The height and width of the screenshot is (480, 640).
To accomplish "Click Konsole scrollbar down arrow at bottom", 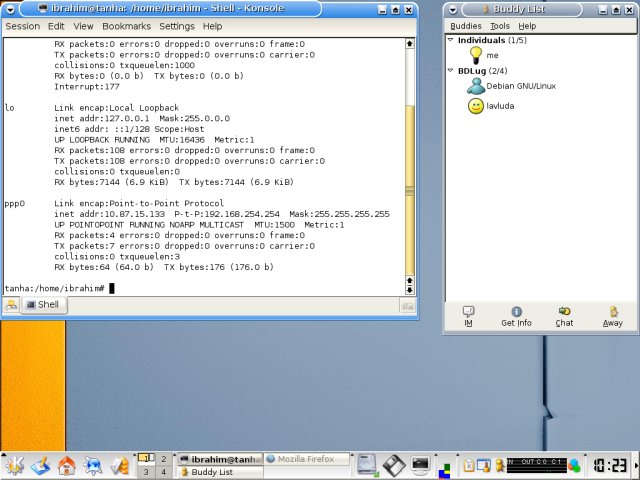I will 410,290.
